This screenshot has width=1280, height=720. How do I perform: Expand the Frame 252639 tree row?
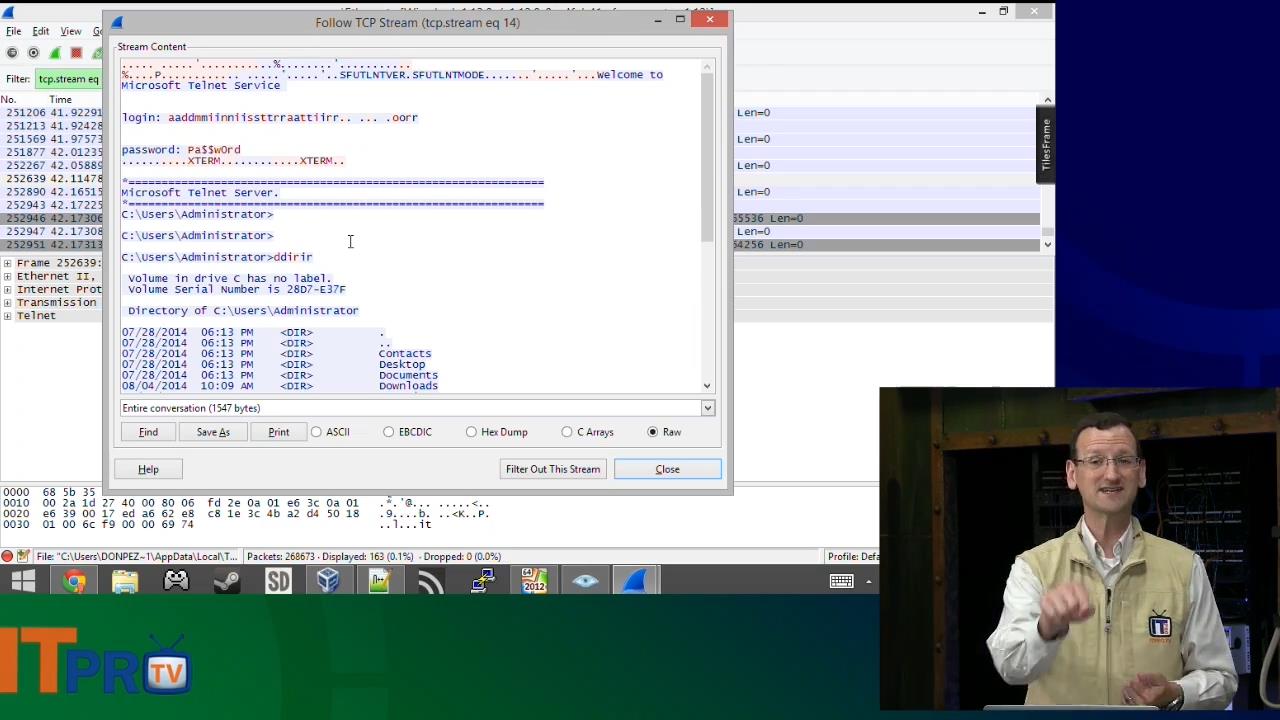(7, 263)
